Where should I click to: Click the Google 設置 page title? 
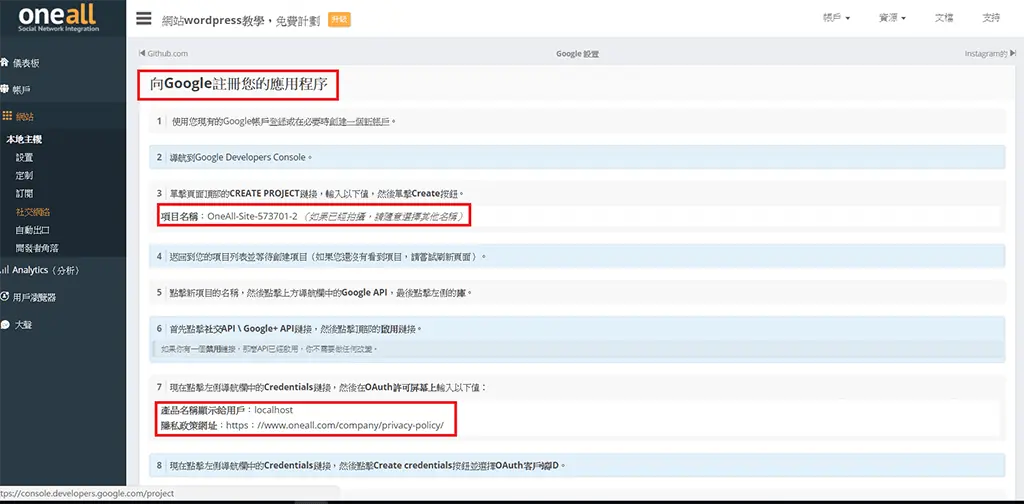tap(577, 54)
